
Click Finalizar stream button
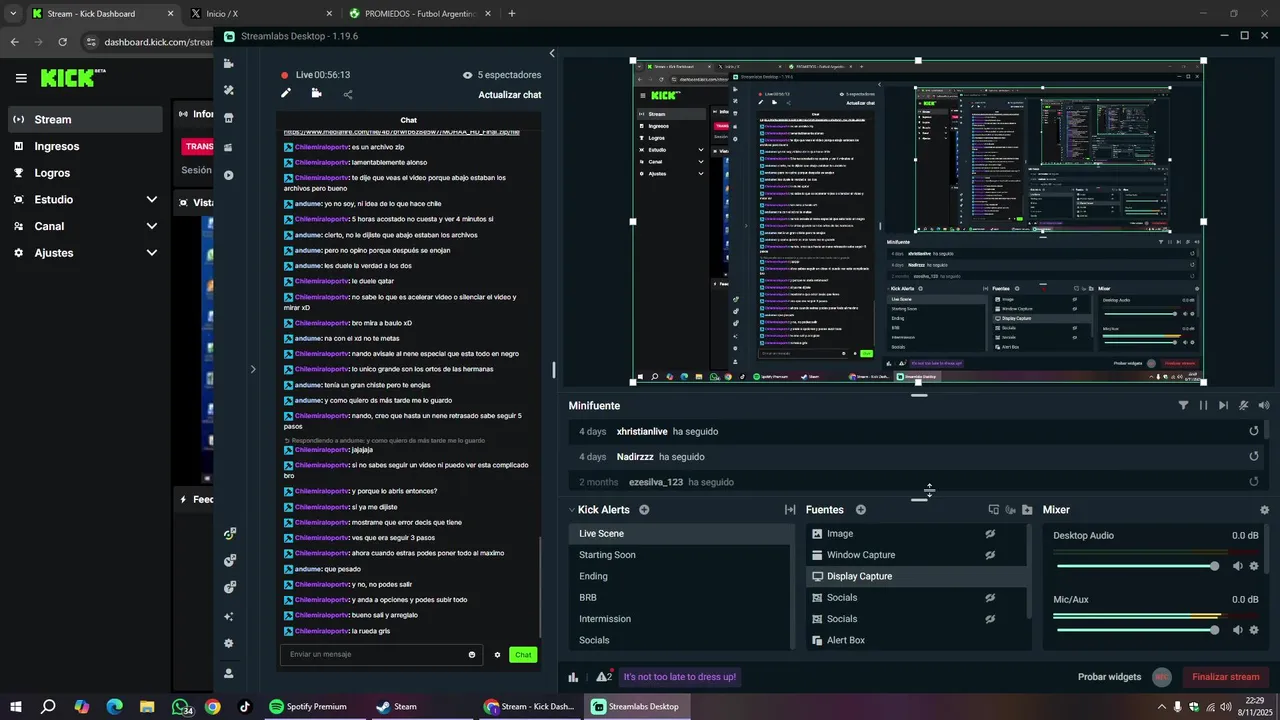(x=1226, y=677)
